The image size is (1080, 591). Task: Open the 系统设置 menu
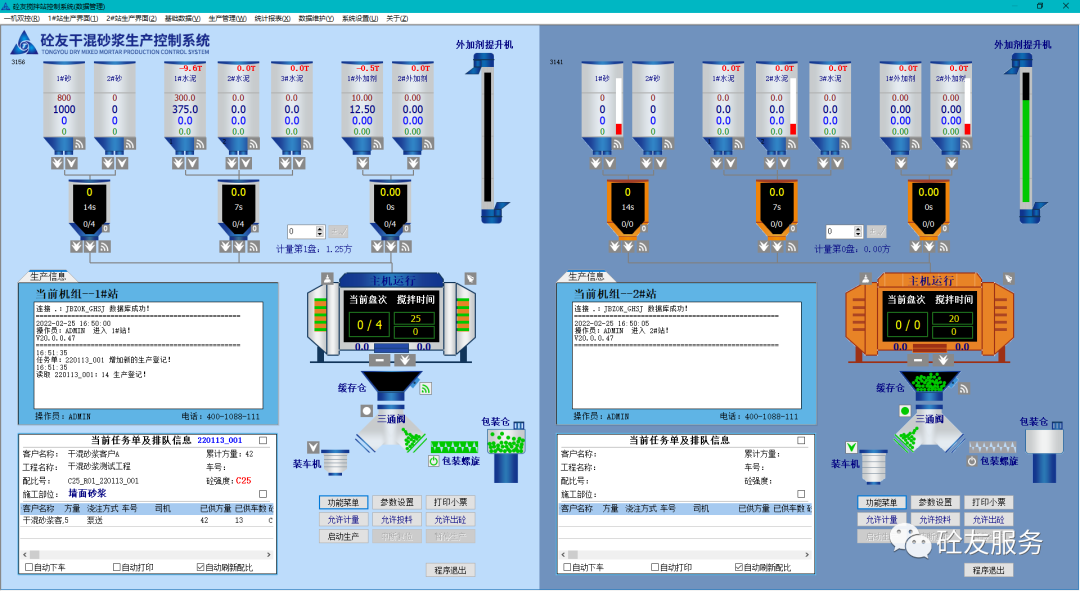359,18
